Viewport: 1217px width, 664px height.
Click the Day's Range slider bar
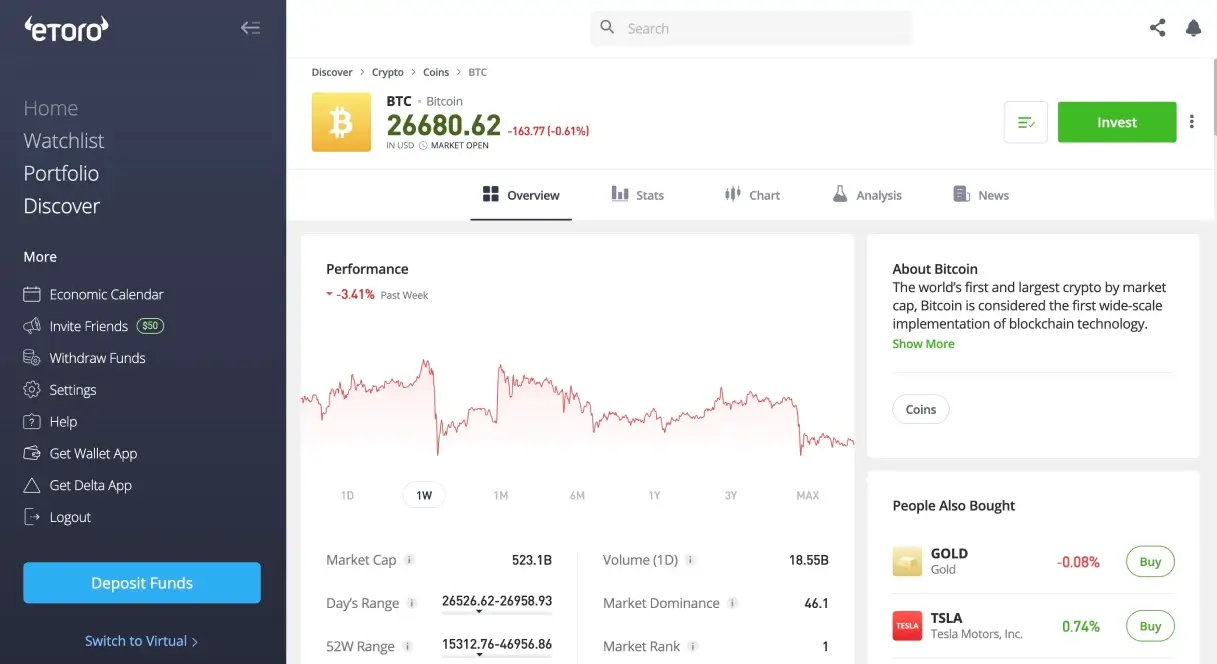pyautogui.click(x=497, y=611)
